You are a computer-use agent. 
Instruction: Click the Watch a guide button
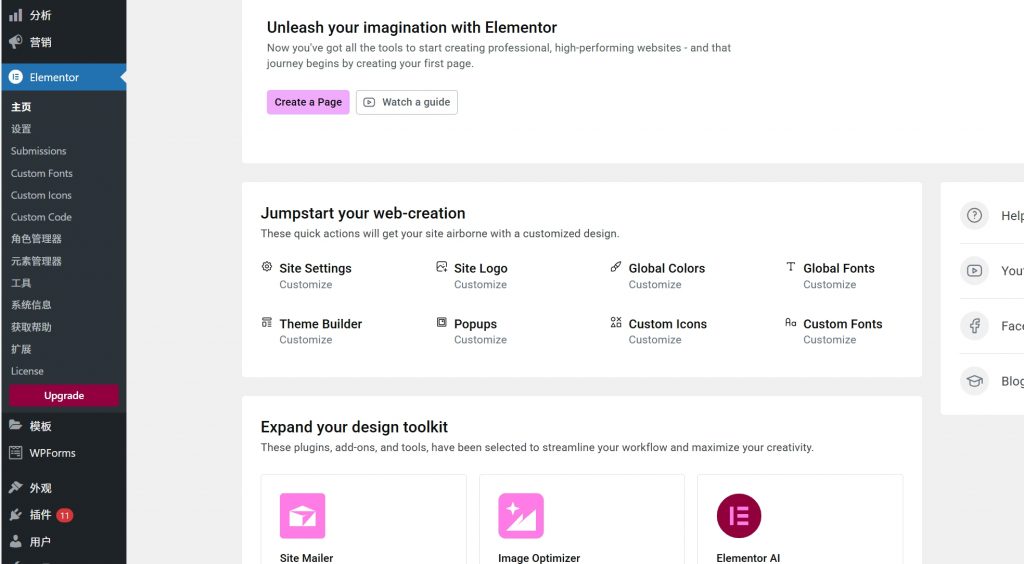407,102
